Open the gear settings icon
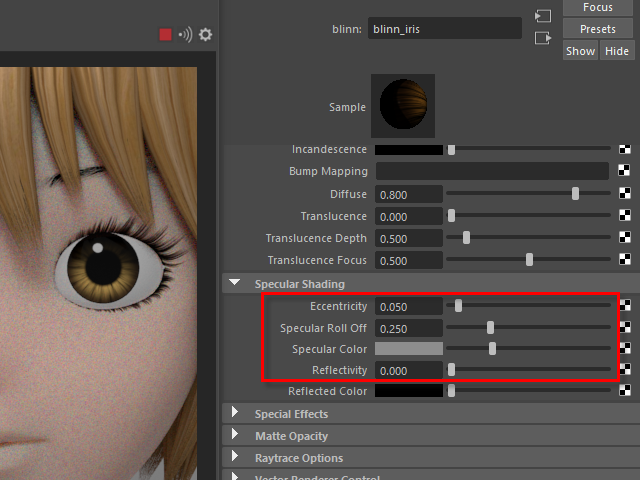 tap(205, 35)
